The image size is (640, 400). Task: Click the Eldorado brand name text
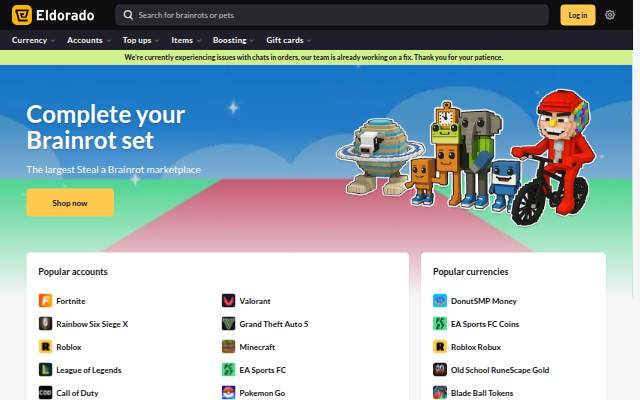tap(65, 16)
